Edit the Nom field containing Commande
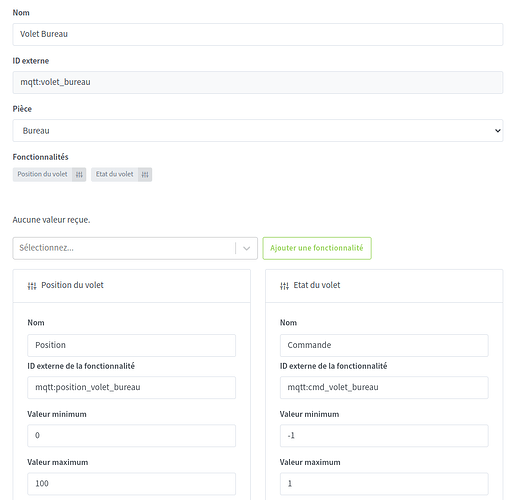The image size is (511, 500). click(384, 345)
